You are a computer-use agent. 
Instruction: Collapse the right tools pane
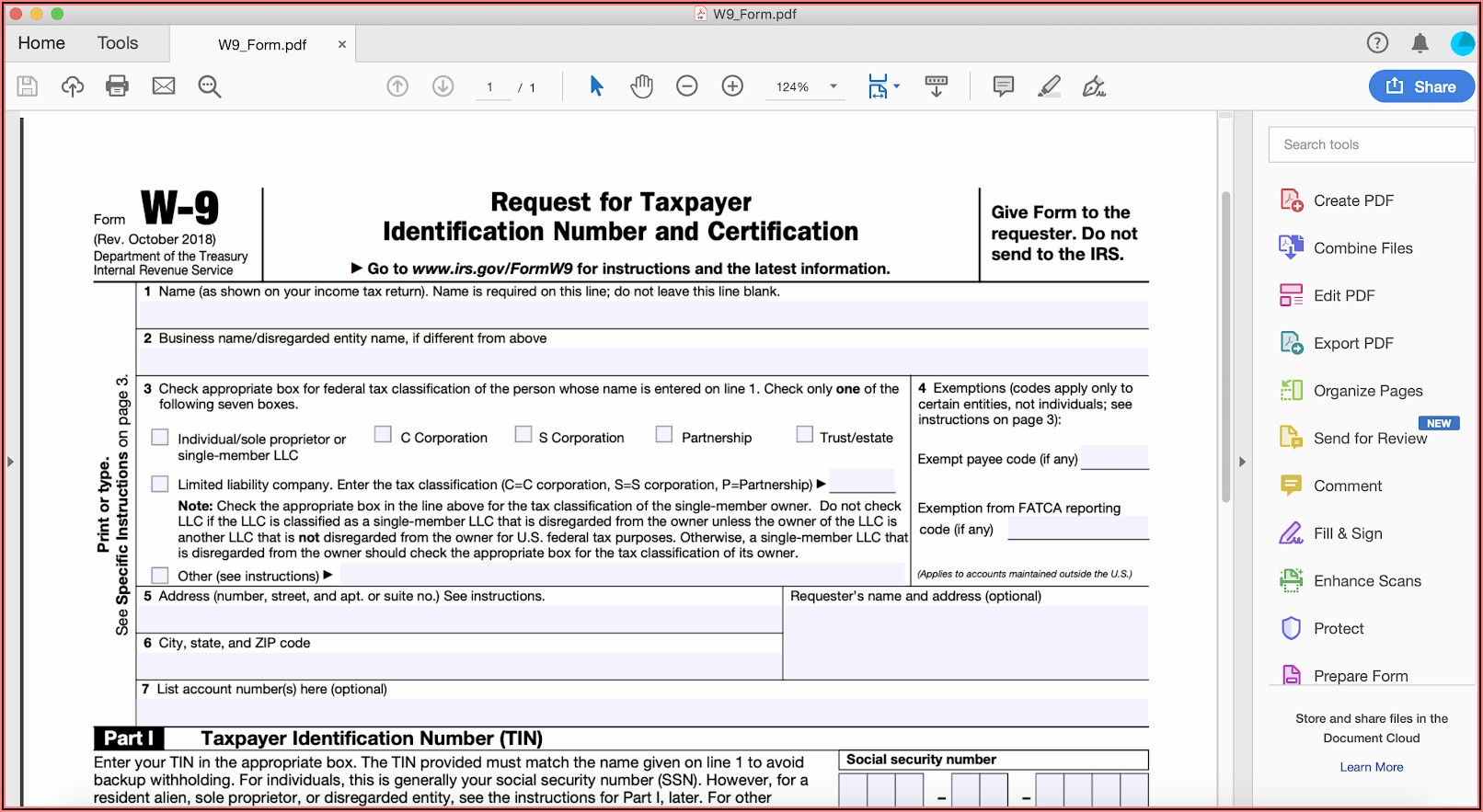tap(1242, 462)
